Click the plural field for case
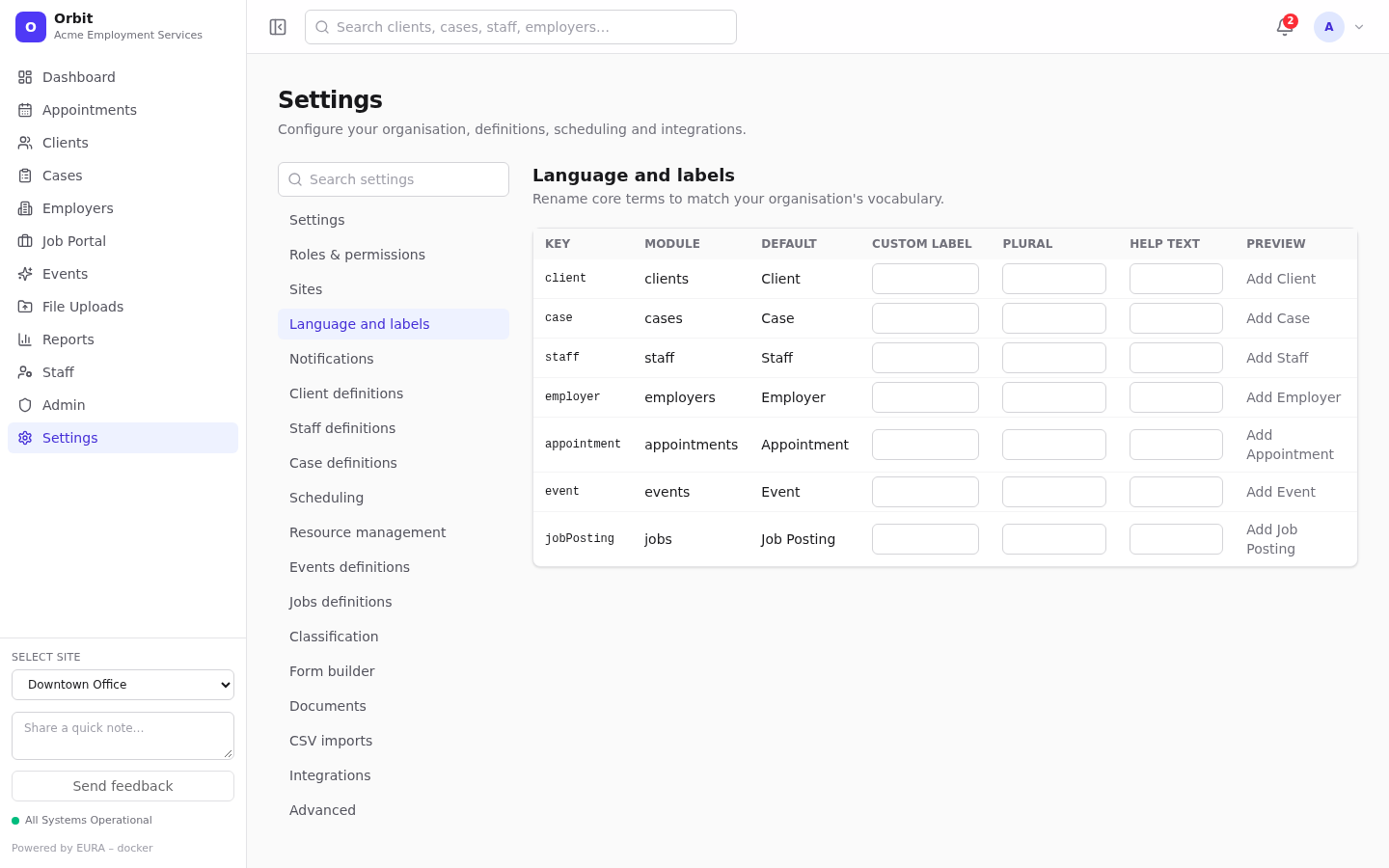Screen dimensions: 1389x868 click(1054, 318)
